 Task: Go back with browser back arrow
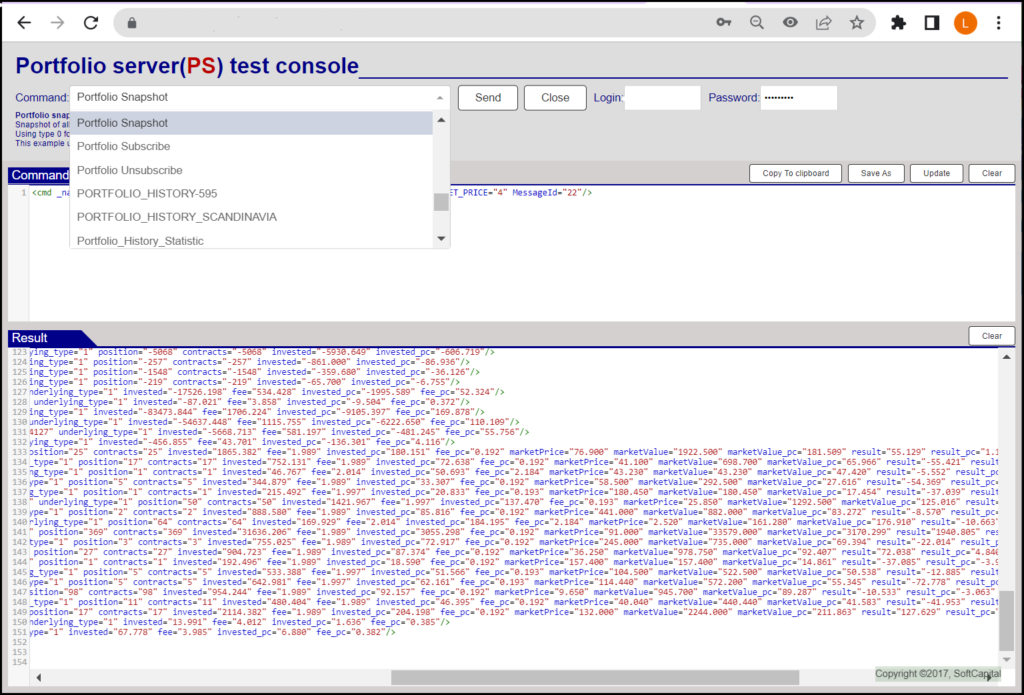24,23
